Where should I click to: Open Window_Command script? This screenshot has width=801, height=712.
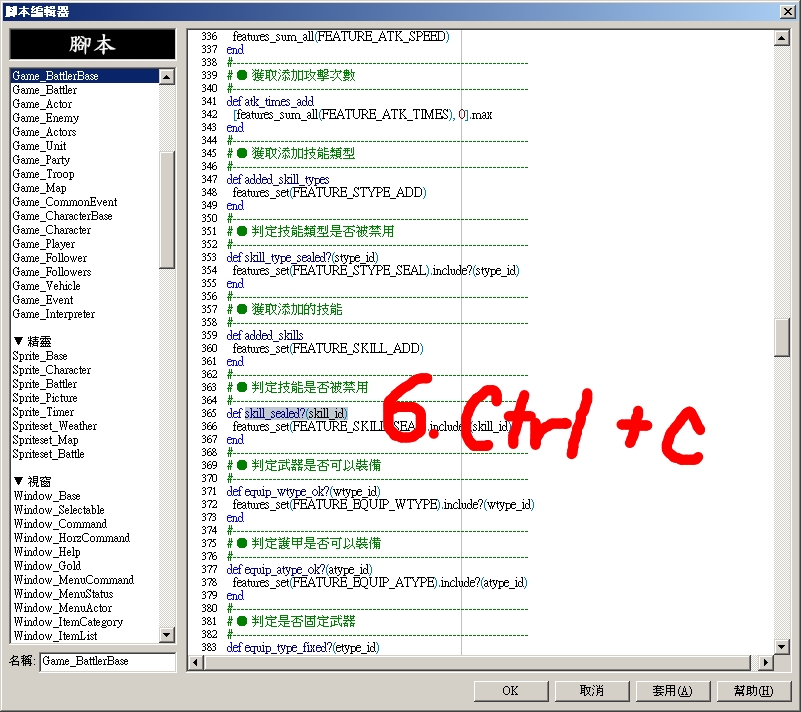[x=60, y=524]
